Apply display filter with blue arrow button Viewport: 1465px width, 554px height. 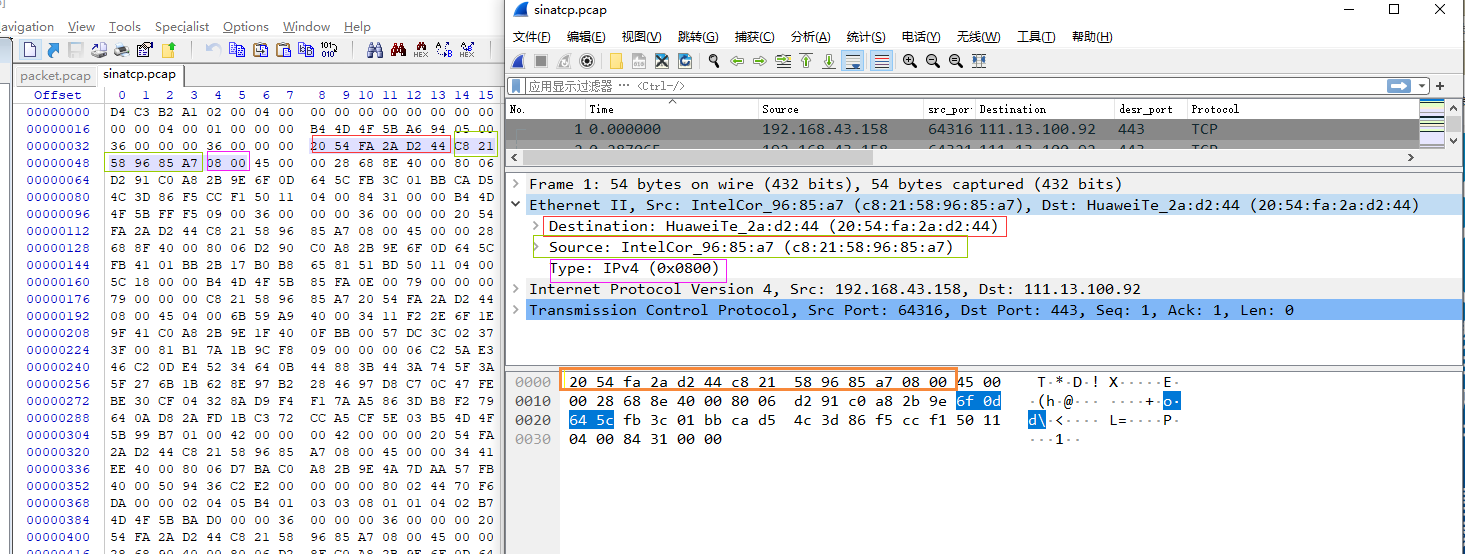click(1399, 86)
